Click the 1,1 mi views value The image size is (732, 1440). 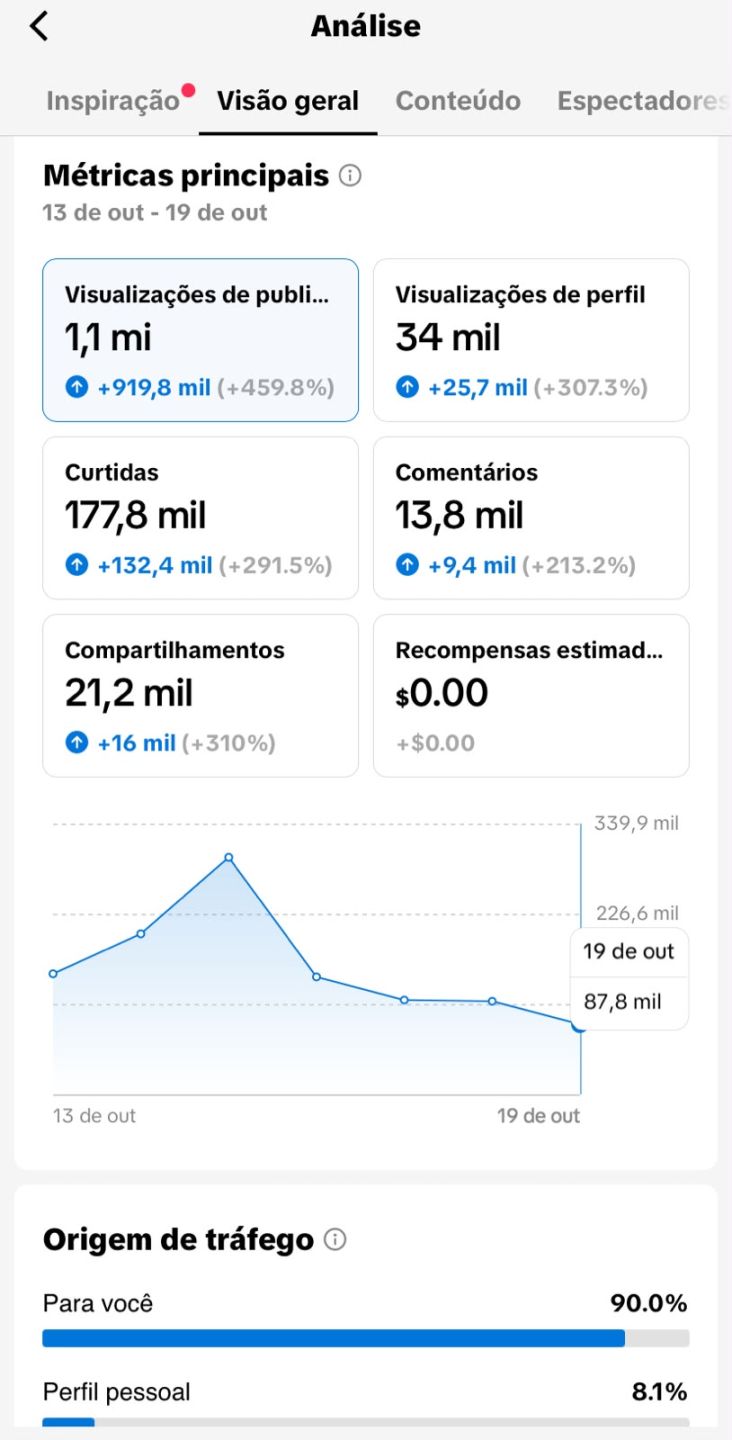click(108, 338)
